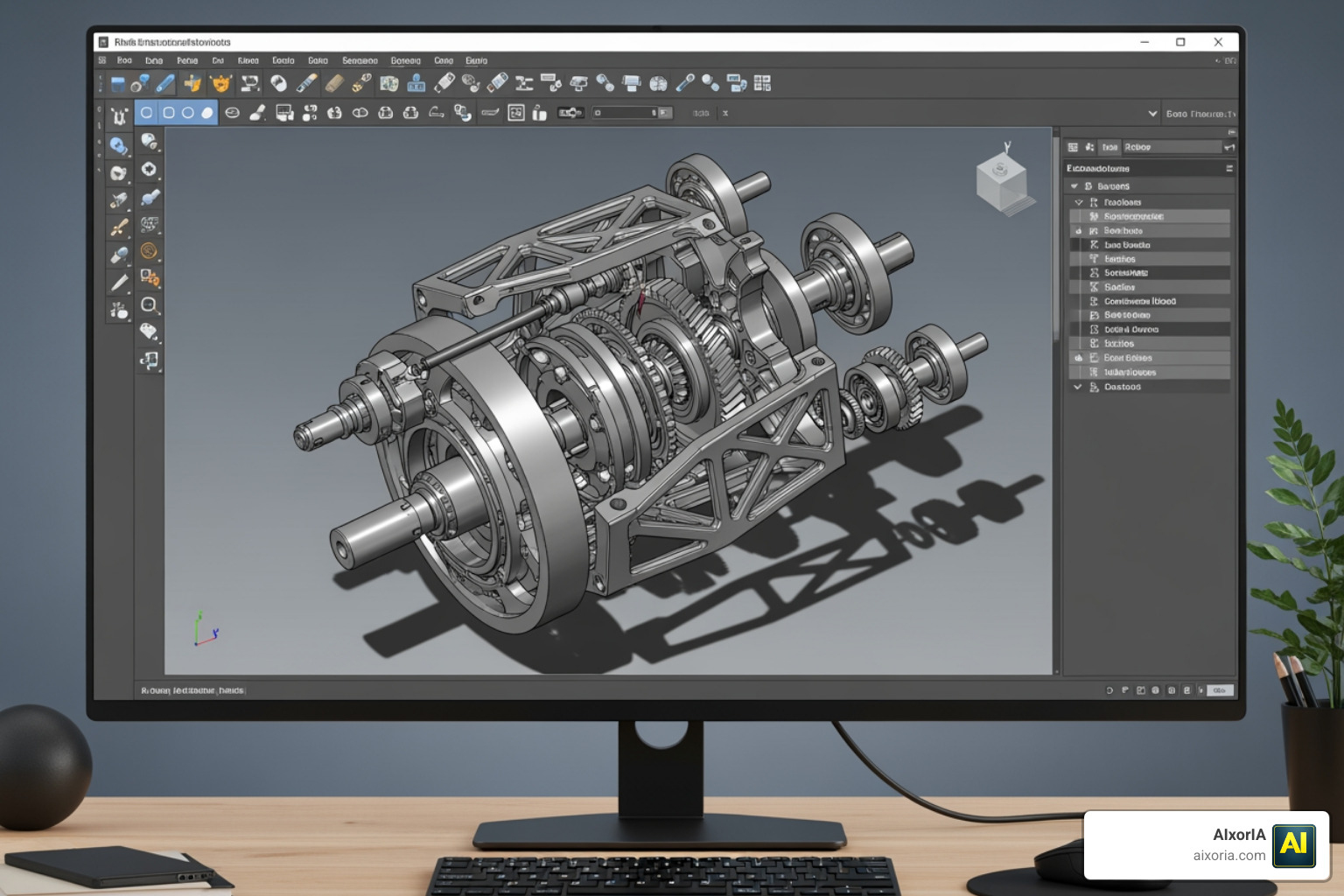
Task: Select the star gear icon in left palette
Action: (x=149, y=169)
